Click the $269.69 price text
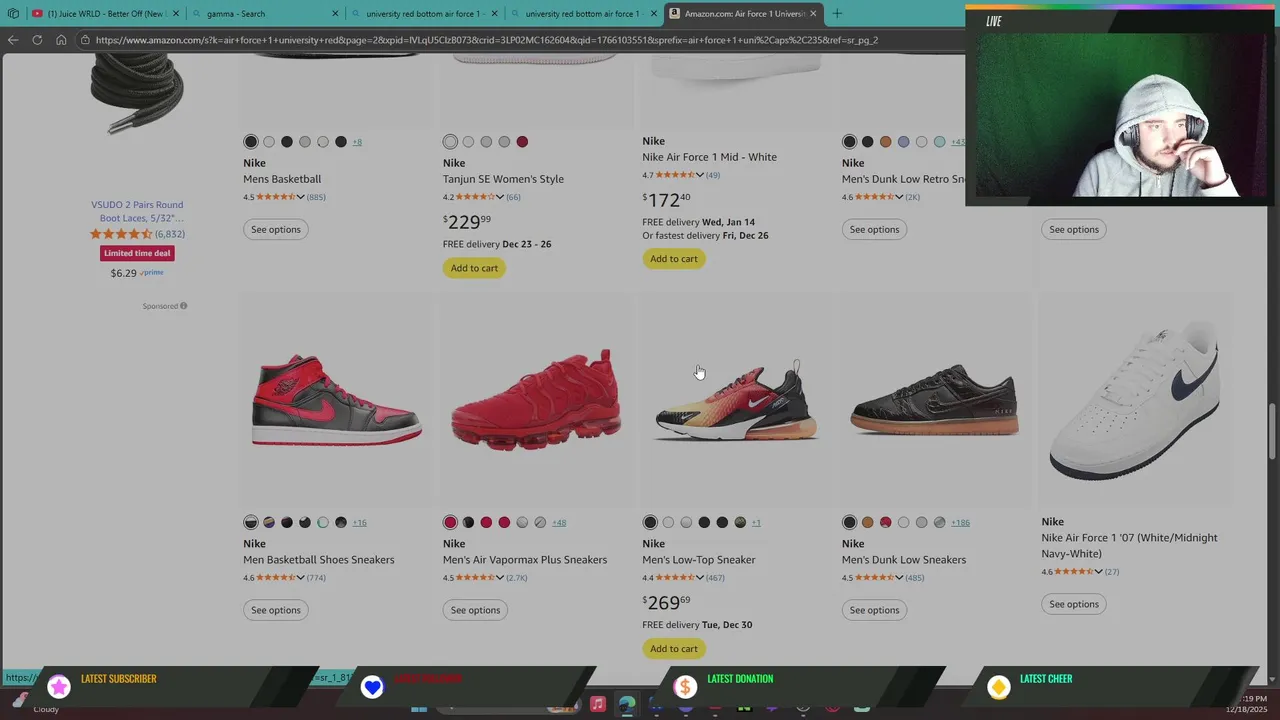This screenshot has height=720, width=1280. tap(666, 603)
